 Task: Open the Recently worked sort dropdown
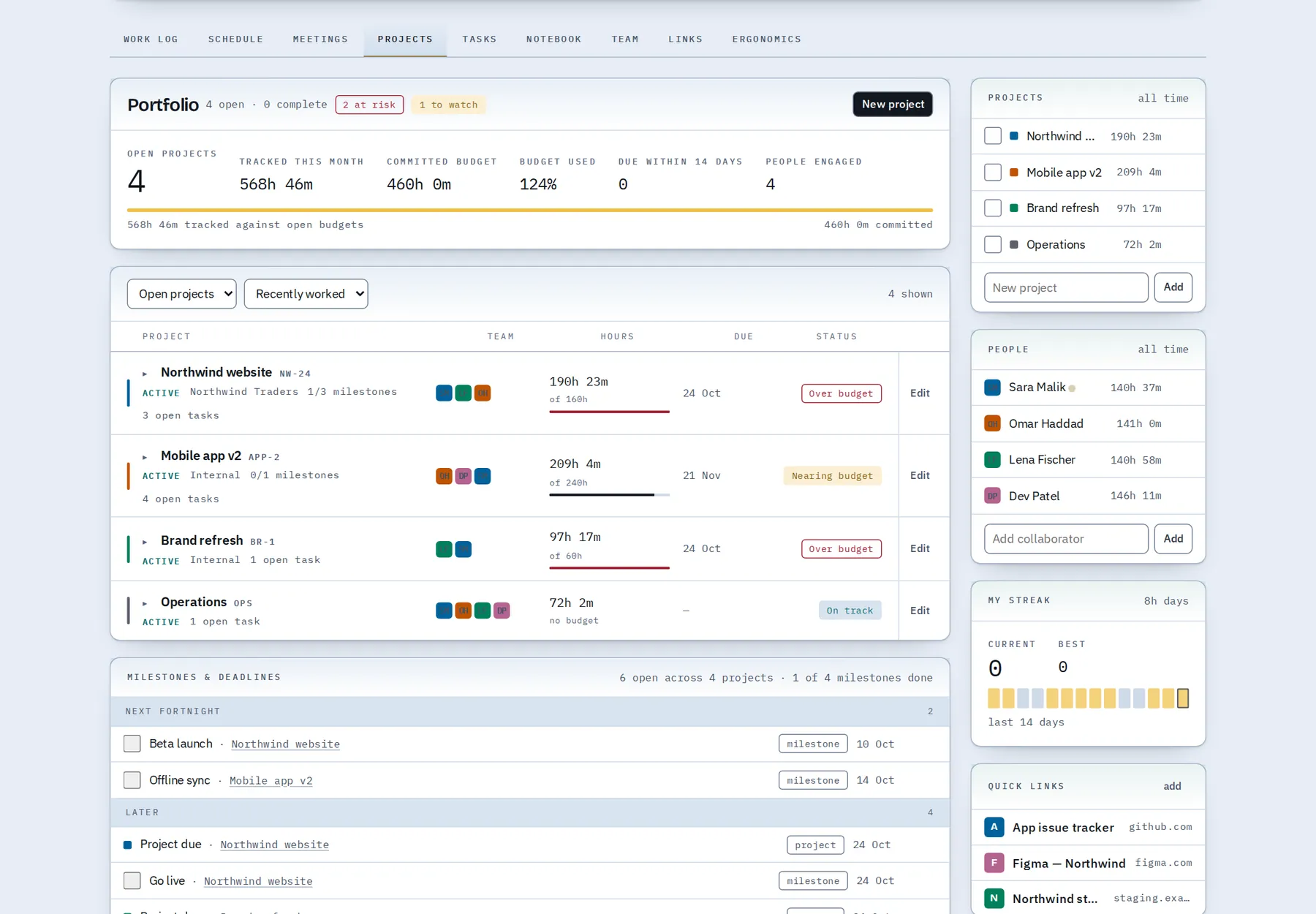pyautogui.click(x=306, y=294)
